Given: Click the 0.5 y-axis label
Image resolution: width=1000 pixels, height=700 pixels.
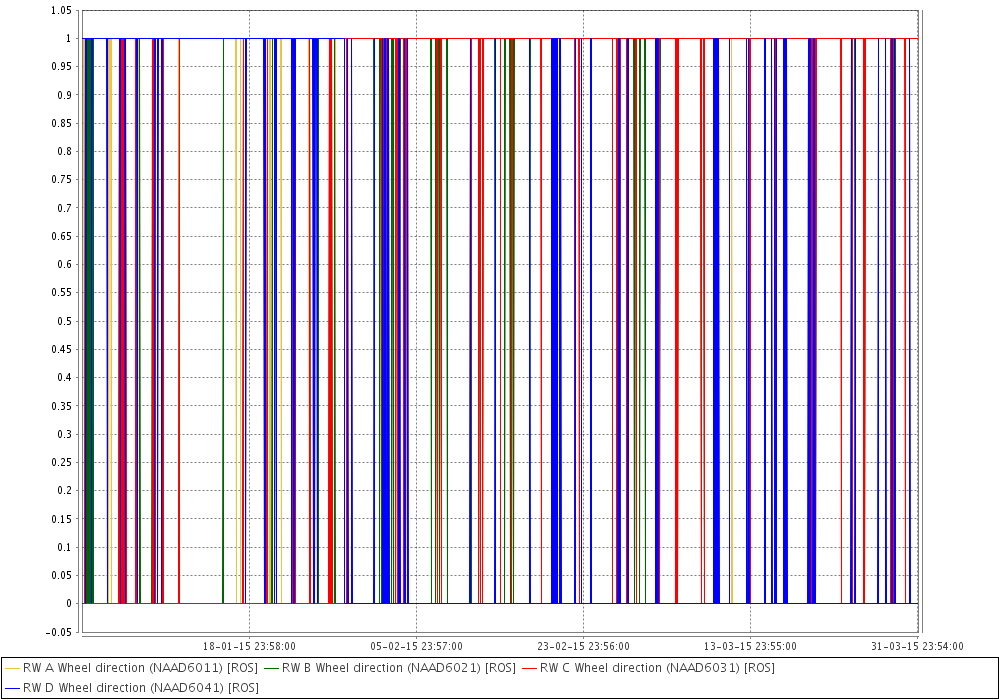Looking at the screenshot, I should [x=64, y=321].
